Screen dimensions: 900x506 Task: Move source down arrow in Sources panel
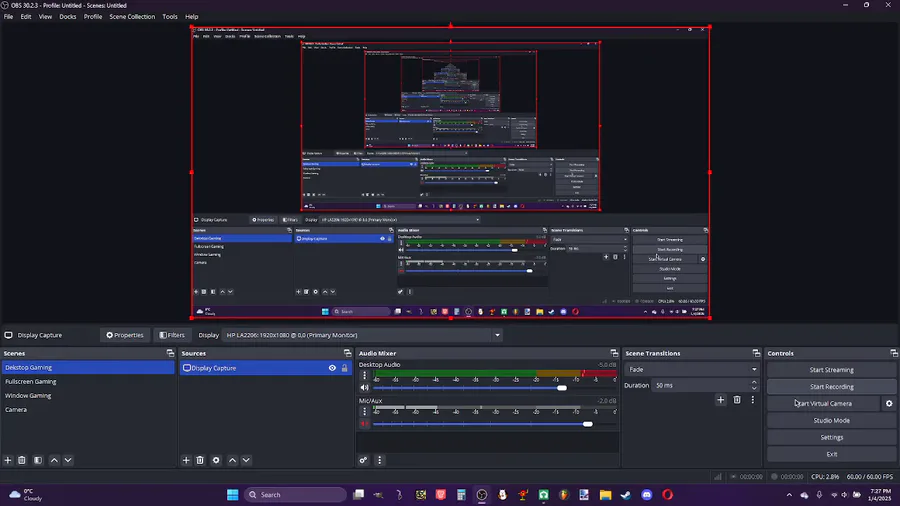click(x=246, y=460)
